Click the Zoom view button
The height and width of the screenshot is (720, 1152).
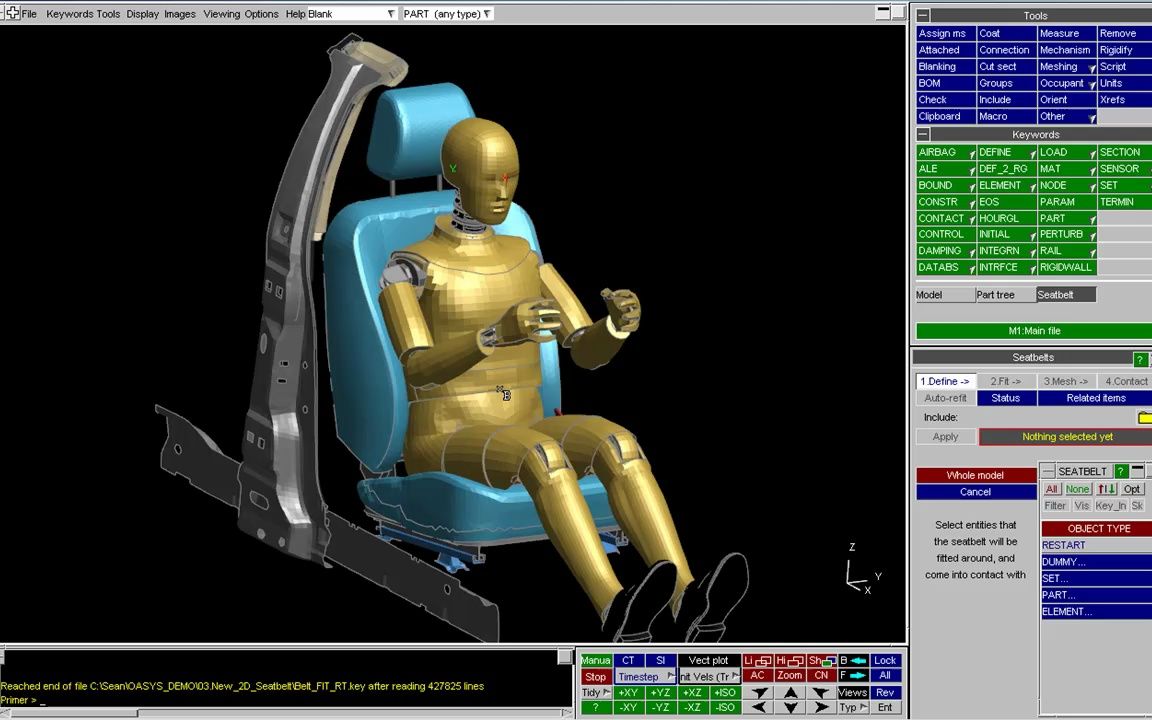pyautogui.click(x=790, y=675)
